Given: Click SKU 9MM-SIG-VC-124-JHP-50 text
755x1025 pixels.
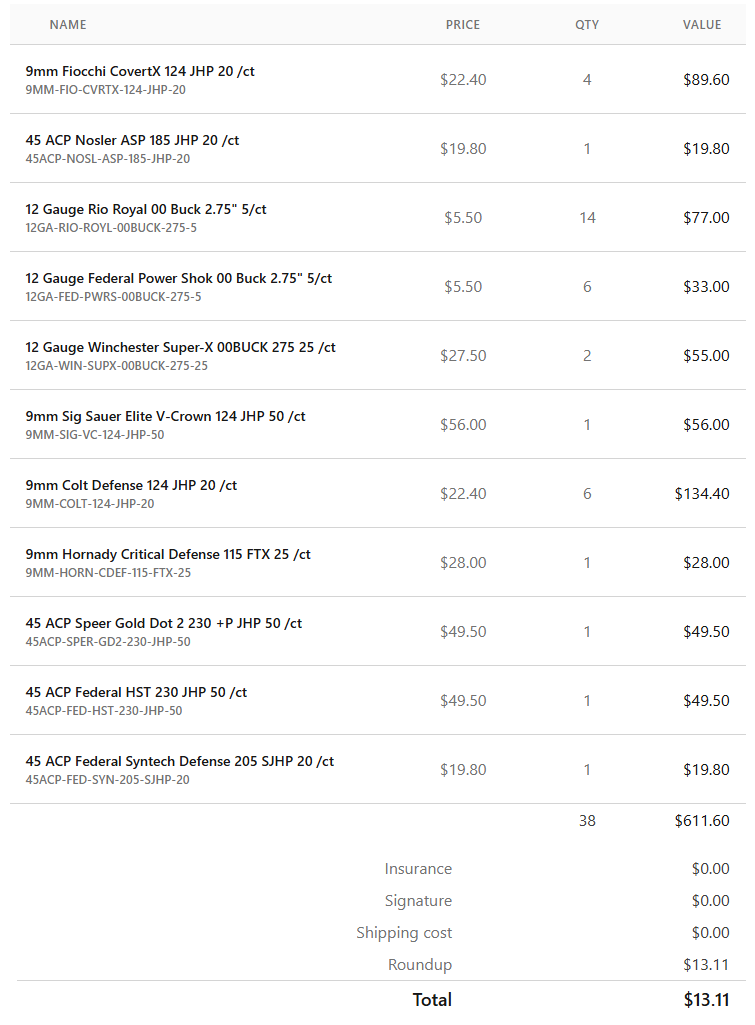Looking at the screenshot, I should pyautogui.click(x=95, y=435).
